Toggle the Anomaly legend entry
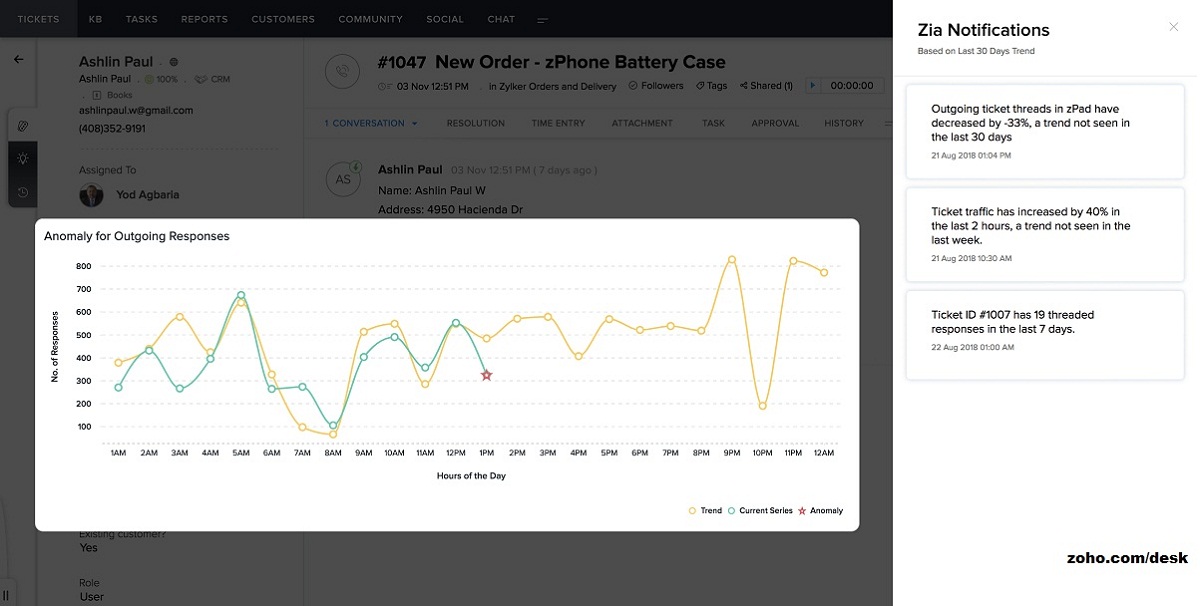The height and width of the screenshot is (606, 1200). pyautogui.click(x=820, y=511)
